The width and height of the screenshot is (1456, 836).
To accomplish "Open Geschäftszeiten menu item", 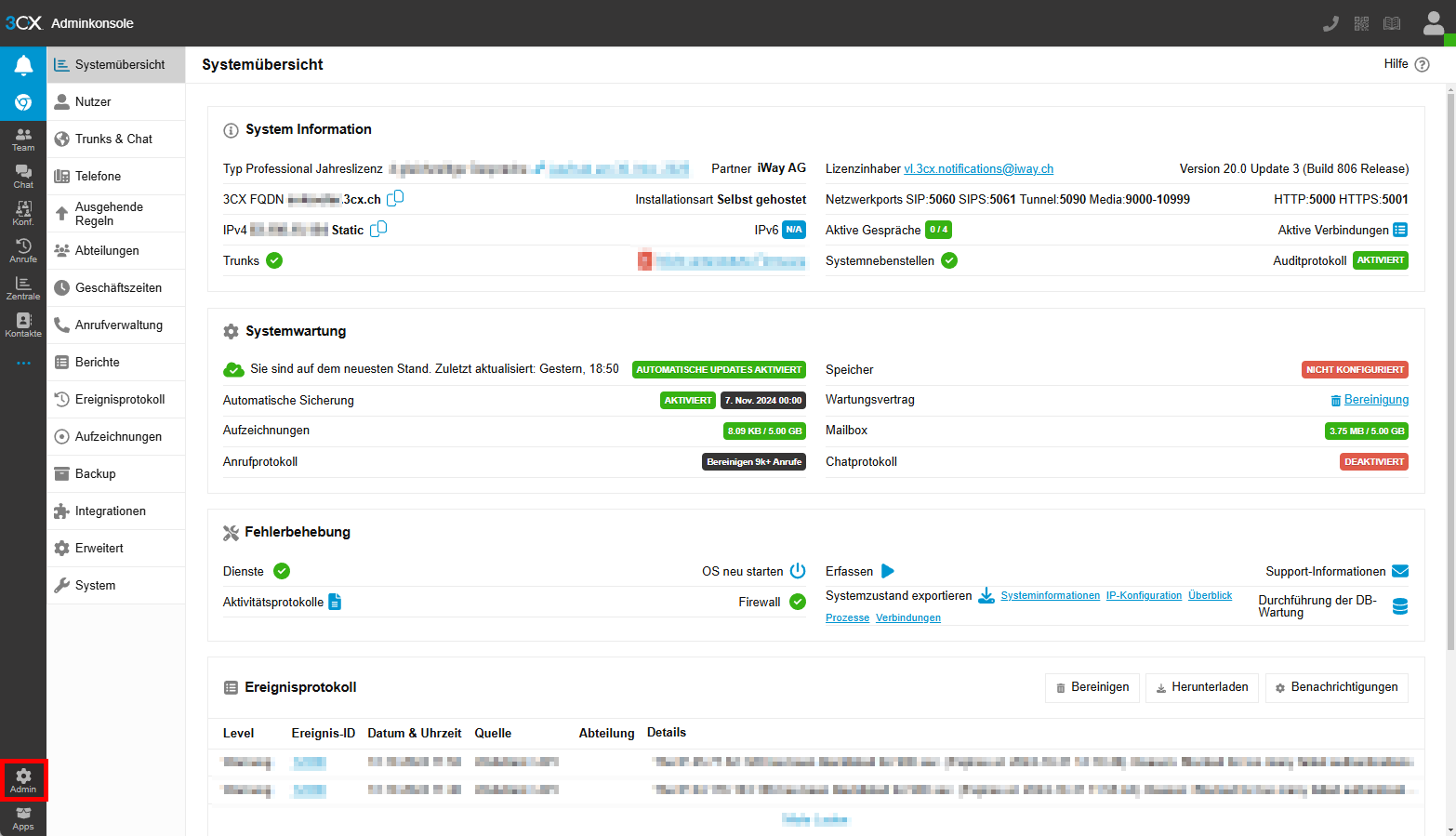I will click(x=116, y=288).
